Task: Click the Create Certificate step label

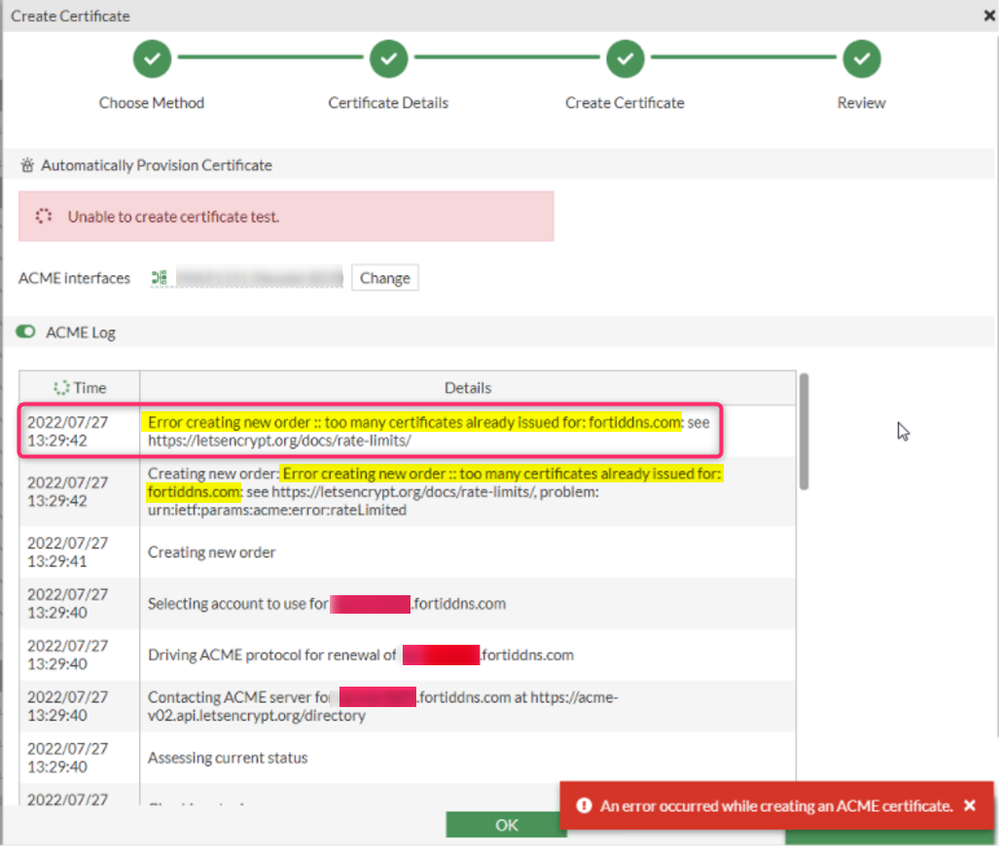Action: (624, 103)
